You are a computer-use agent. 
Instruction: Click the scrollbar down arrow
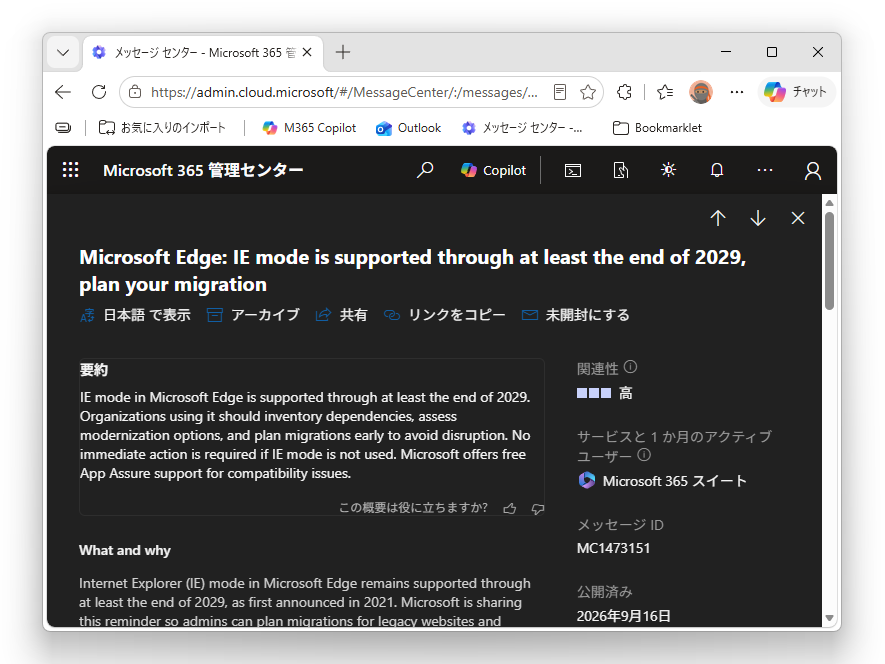pos(829,618)
